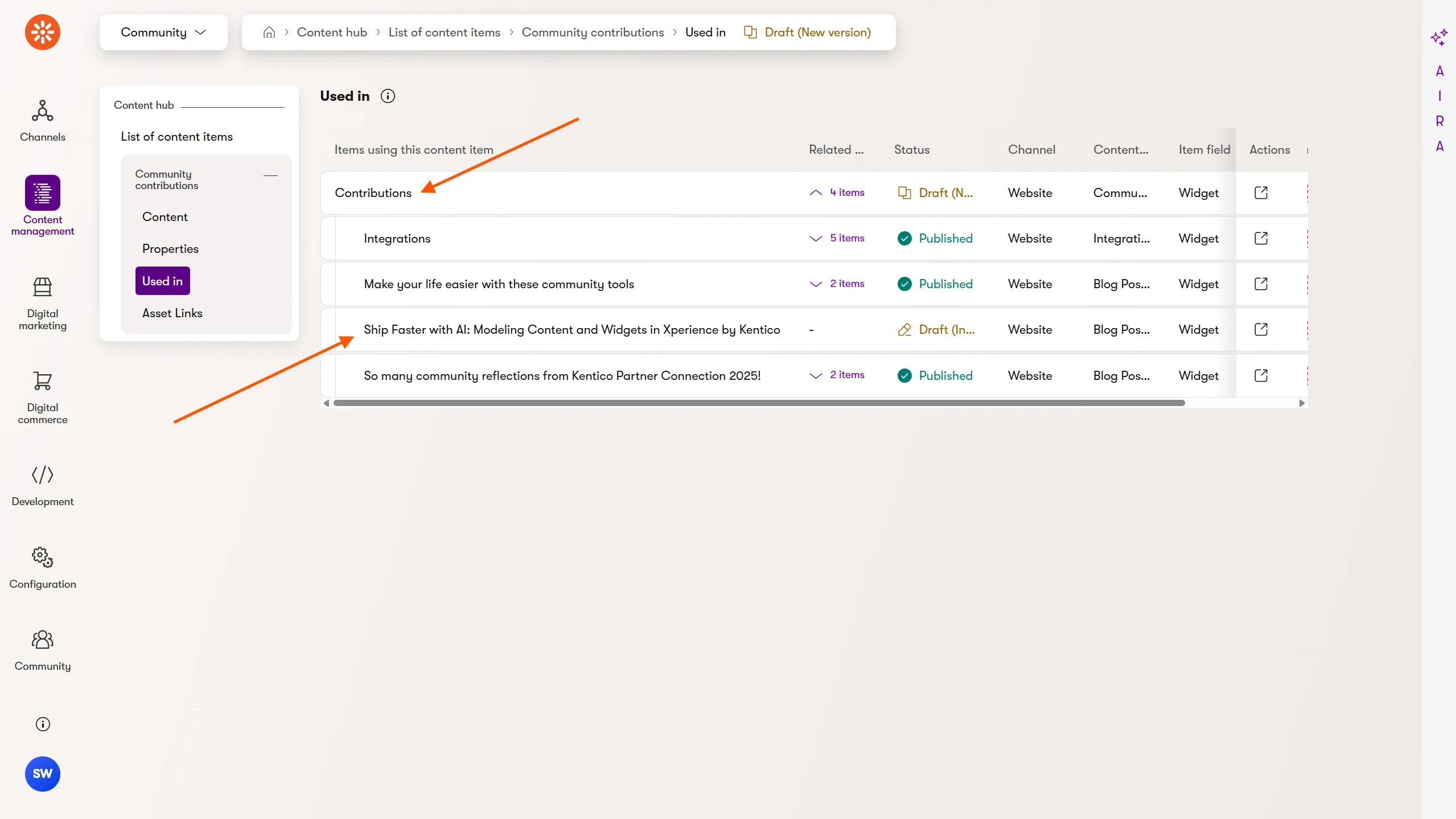Open the Development code icon

[43, 474]
